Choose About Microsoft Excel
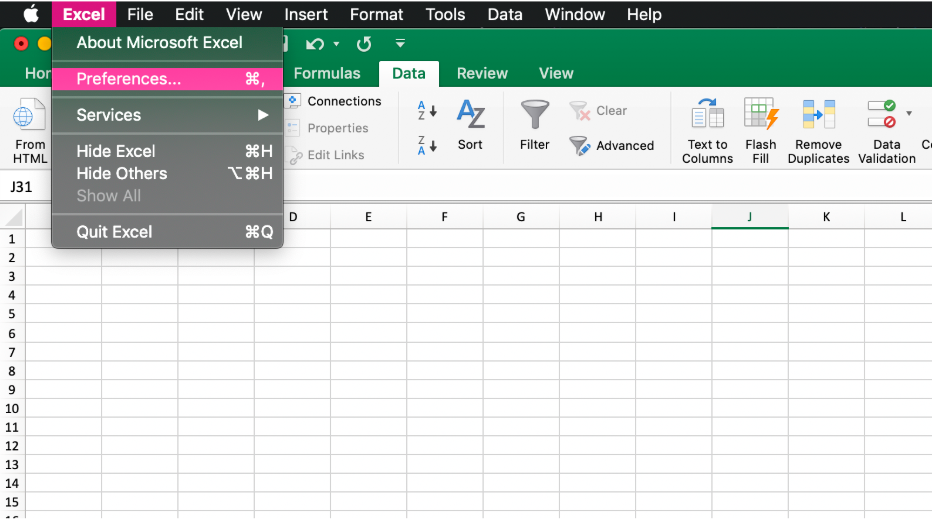The height and width of the screenshot is (521, 934). click(167, 43)
